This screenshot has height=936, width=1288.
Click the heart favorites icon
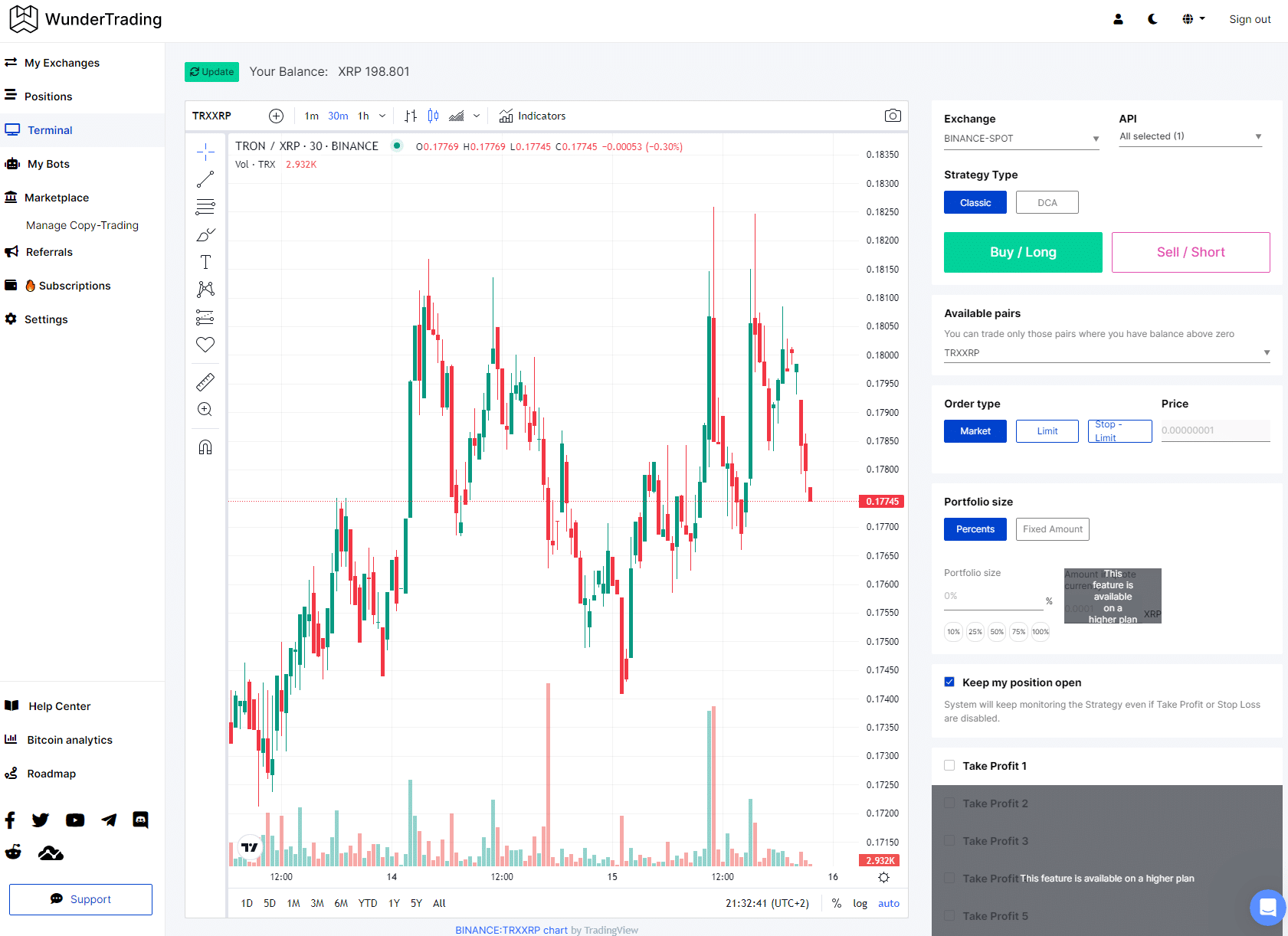coord(205,345)
